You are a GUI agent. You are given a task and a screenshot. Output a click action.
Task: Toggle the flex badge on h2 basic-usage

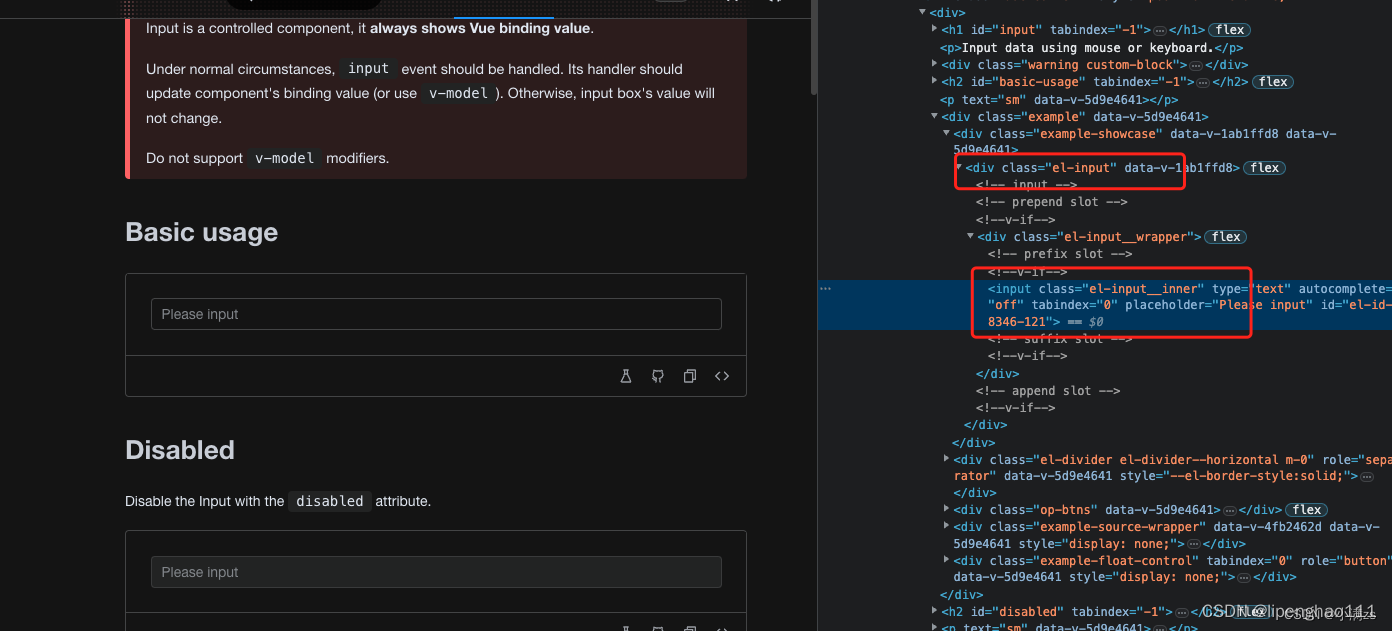(1273, 82)
